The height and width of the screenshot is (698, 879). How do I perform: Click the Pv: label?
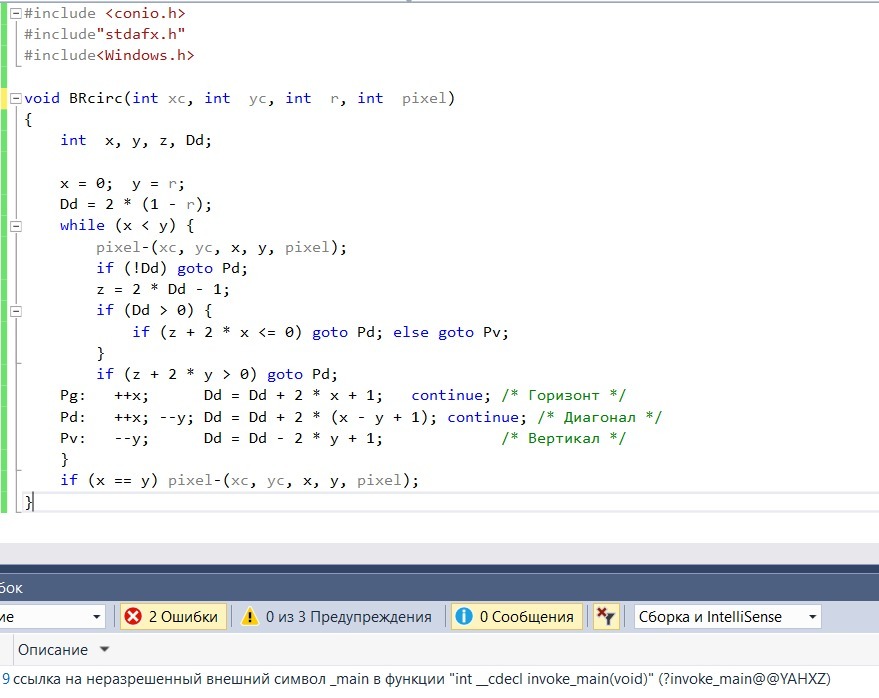[x=73, y=438]
